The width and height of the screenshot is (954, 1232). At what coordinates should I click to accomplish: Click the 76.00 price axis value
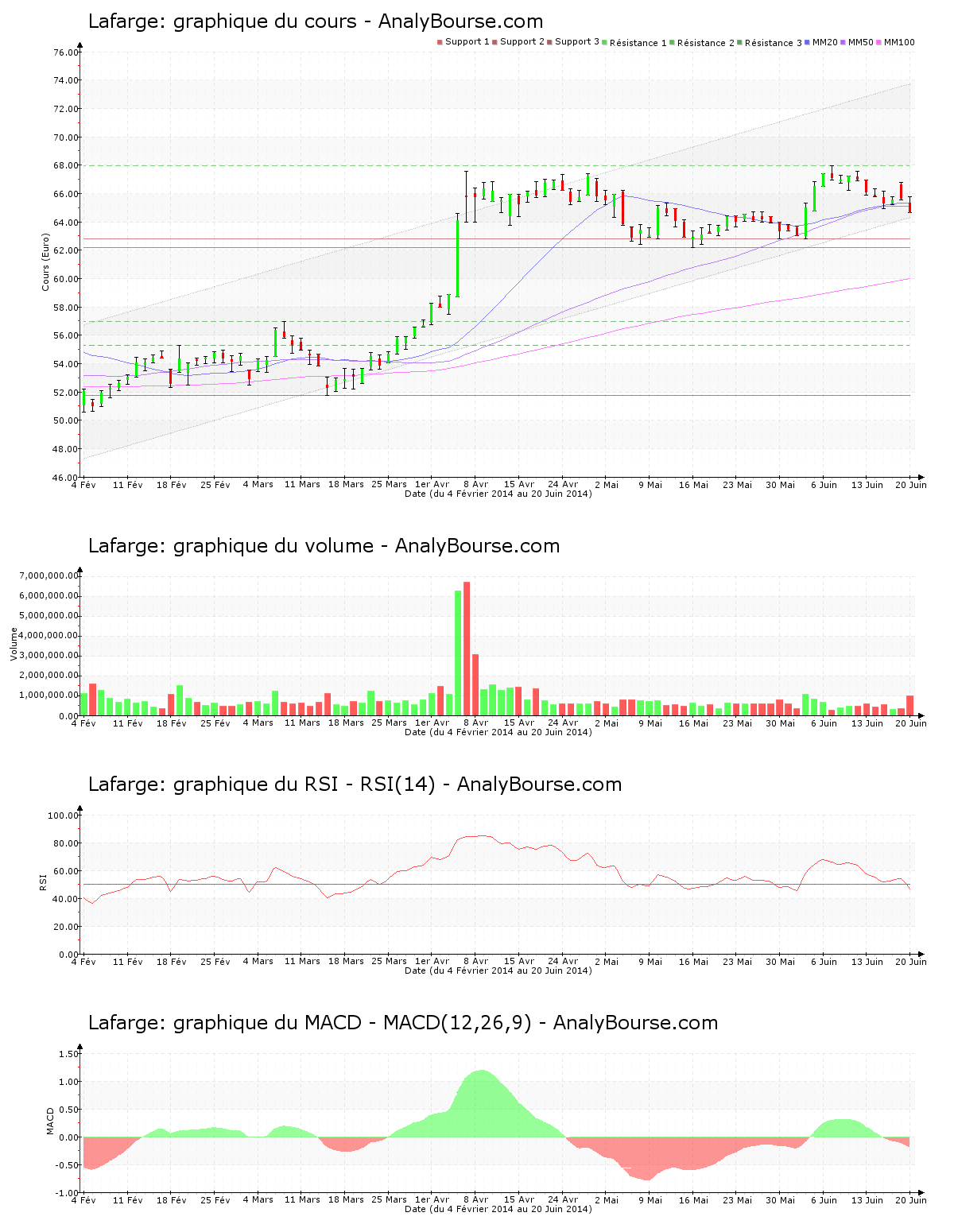(x=66, y=52)
